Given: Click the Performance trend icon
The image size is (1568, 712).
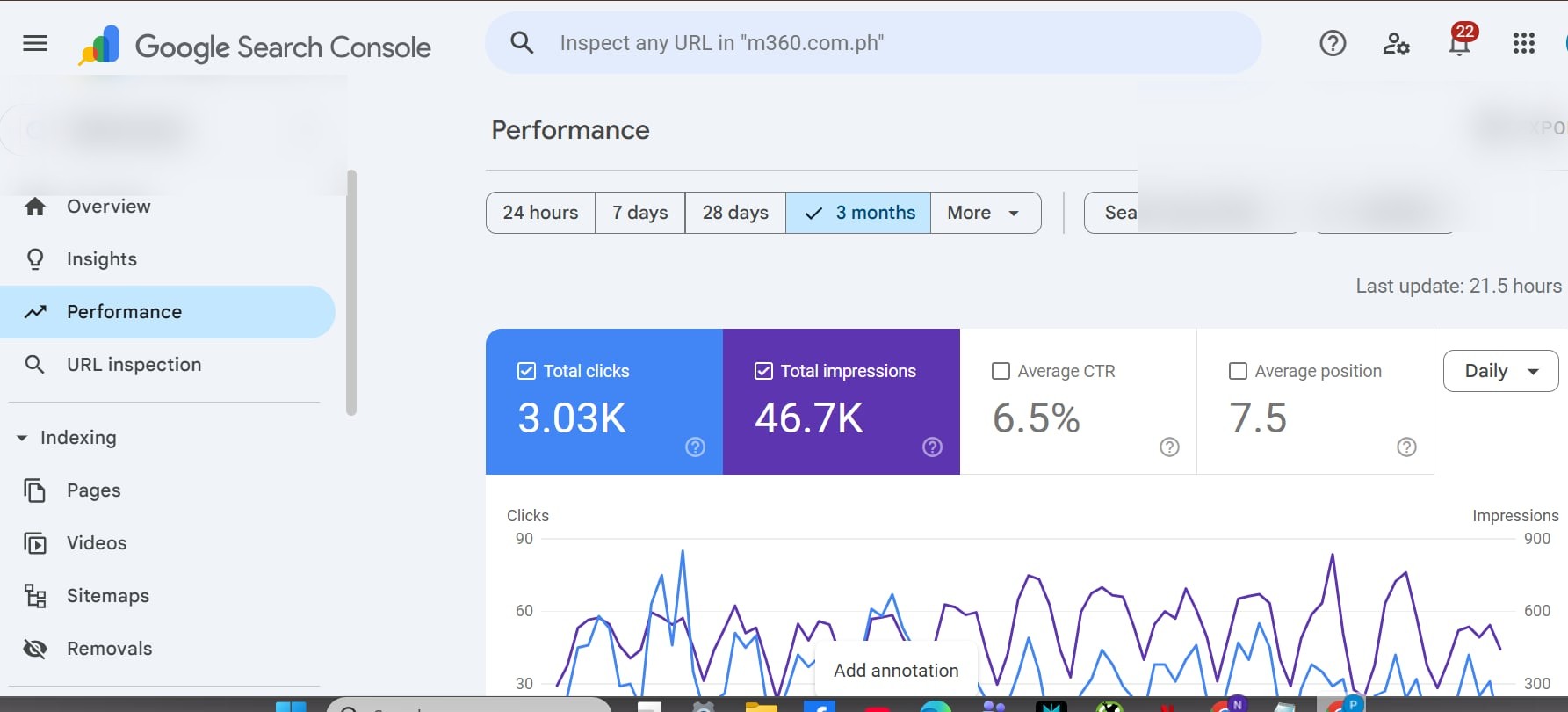Looking at the screenshot, I should point(35,312).
